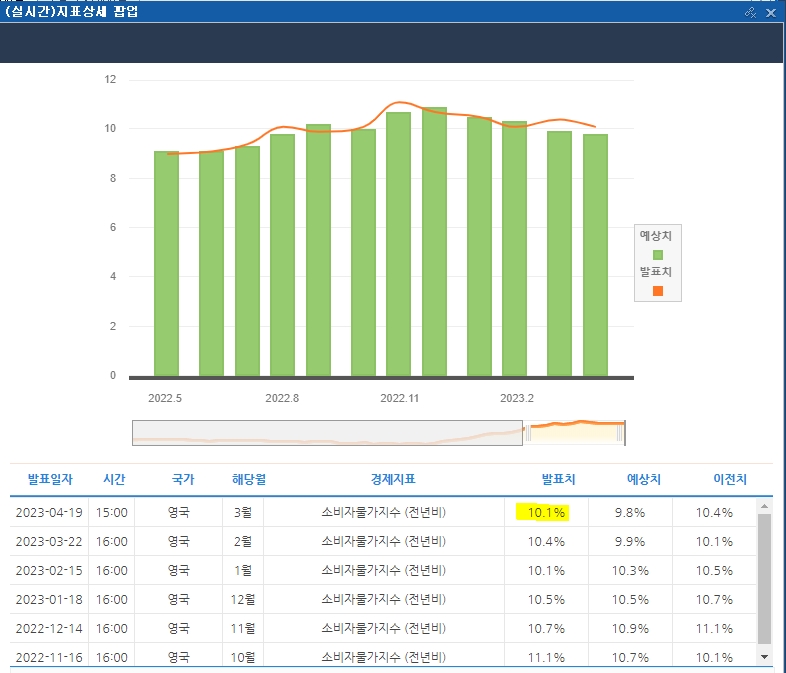Click 10.9% 예상치 in the 11월 row
The image size is (786, 673).
[x=630, y=628]
